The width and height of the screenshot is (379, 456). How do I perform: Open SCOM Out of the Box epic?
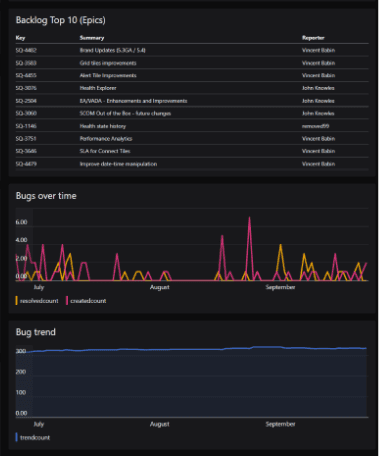coord(192,113)
